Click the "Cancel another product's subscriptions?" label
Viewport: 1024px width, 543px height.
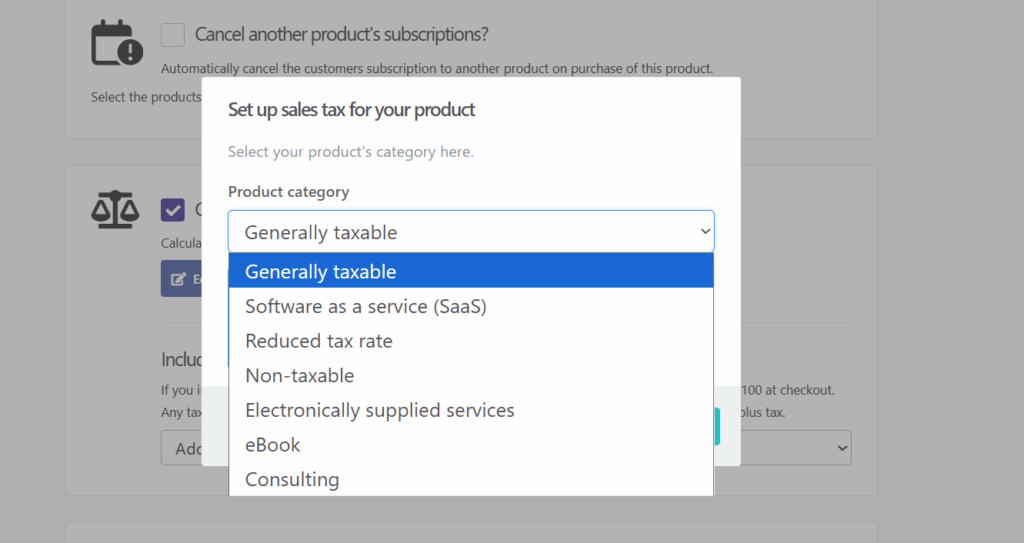341,35
